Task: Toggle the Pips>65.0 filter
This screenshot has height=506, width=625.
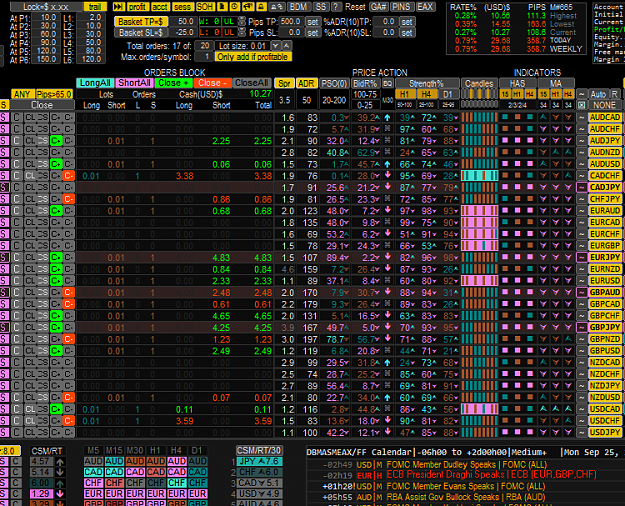Action: [54, 95]
